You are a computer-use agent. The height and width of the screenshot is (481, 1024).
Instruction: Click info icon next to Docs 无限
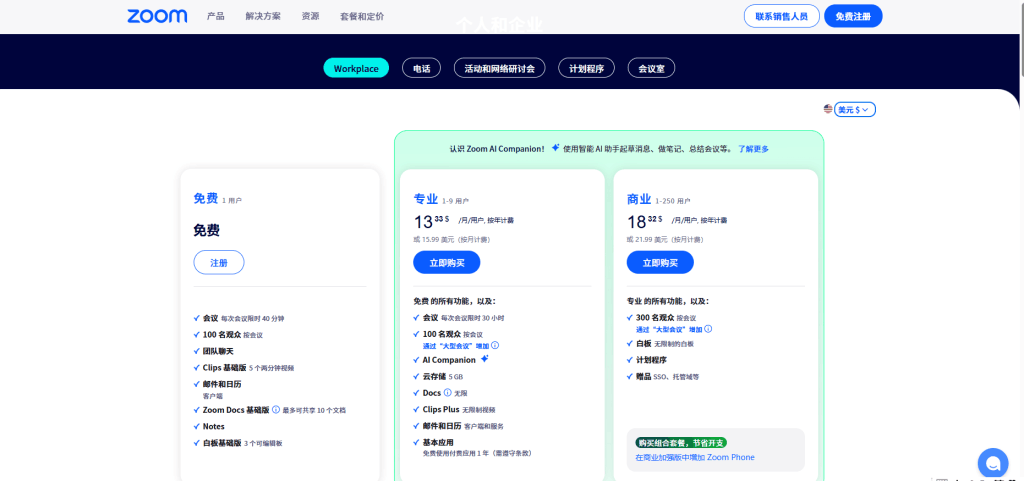coord(447,393)
